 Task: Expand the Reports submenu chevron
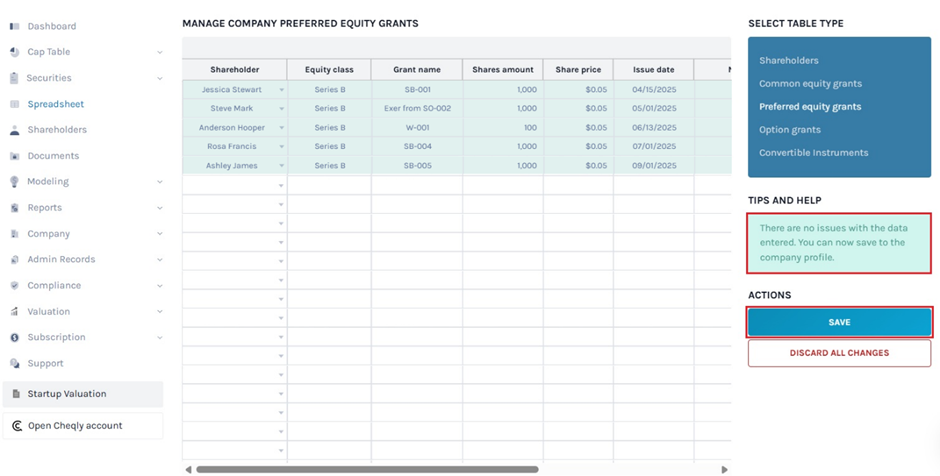click(160, 208)
